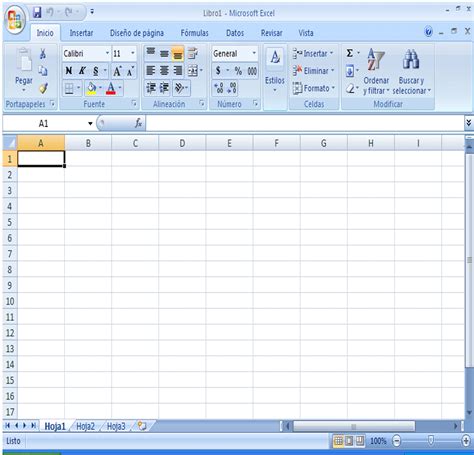Viewport: 474px width, 455px height.
Task: Click the Pegar paste button
Action: coord(24,70)
